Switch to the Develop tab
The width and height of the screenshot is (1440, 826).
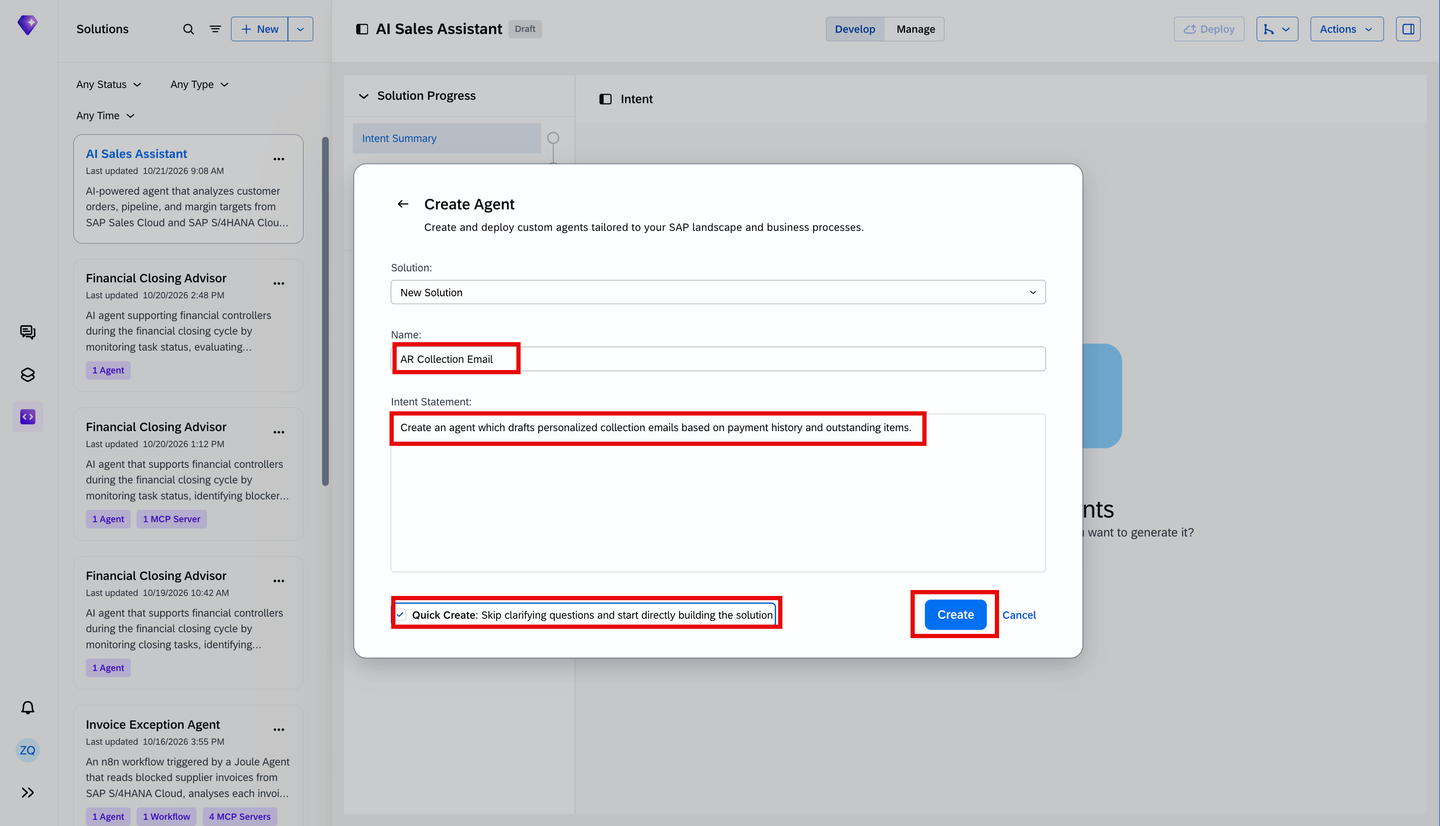coord(855,29)
